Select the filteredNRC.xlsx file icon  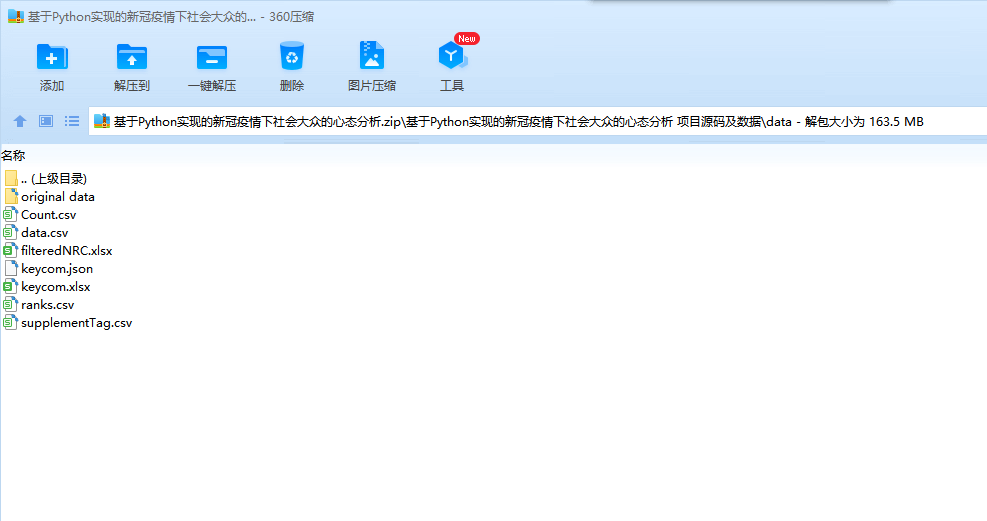click(x=10, y=250)
